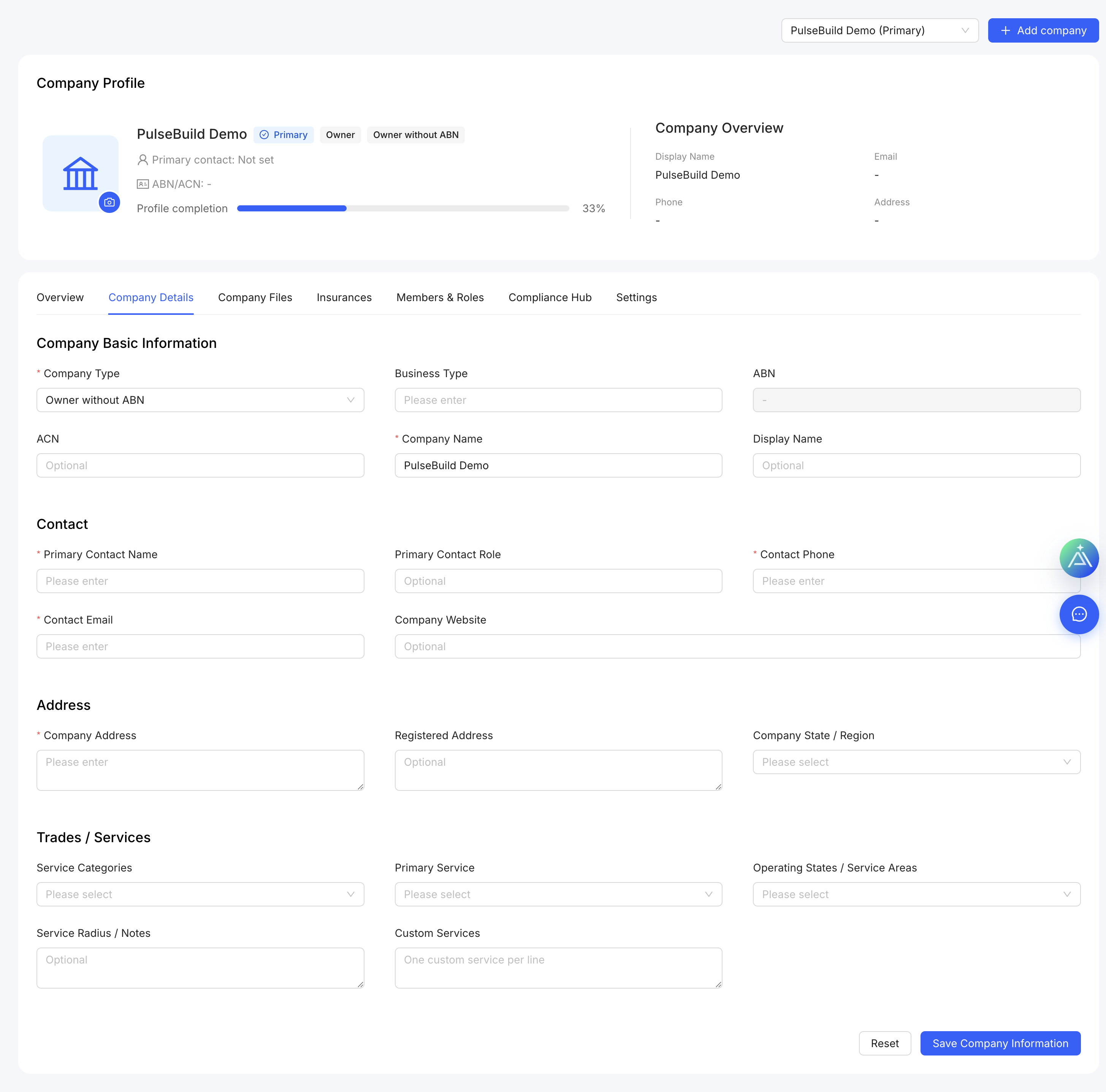1106x1092 pixels.
Task: Expand the Company Type dropdown
Action: coord(200,400)
